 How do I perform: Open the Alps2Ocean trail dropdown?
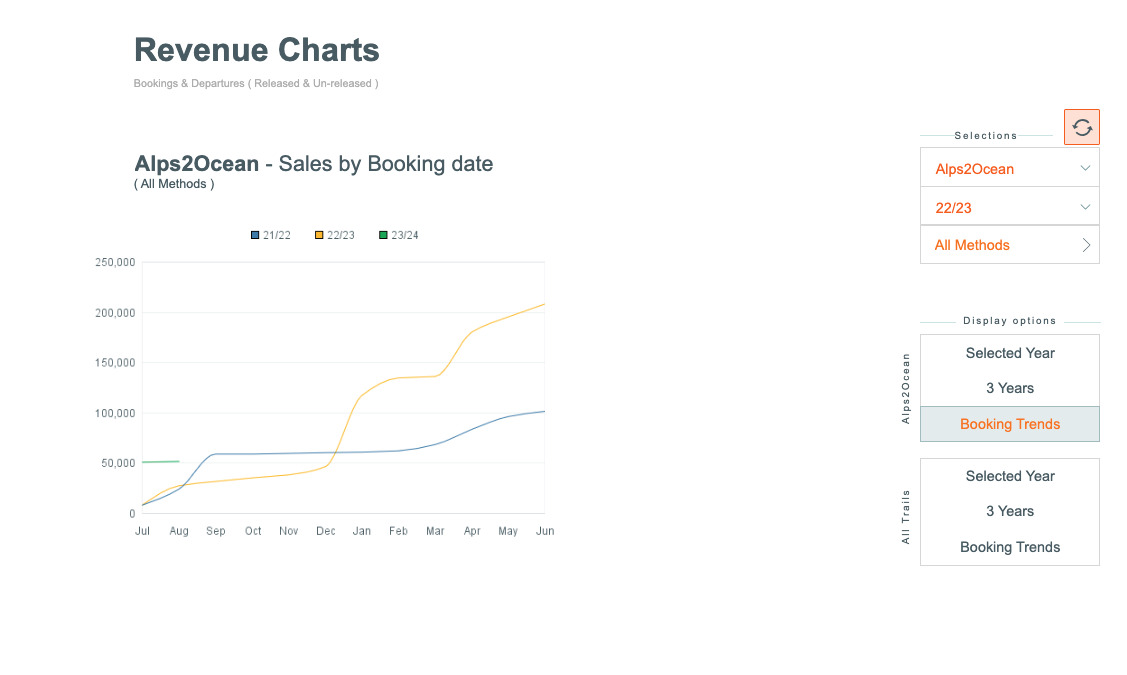(1009, 169)
